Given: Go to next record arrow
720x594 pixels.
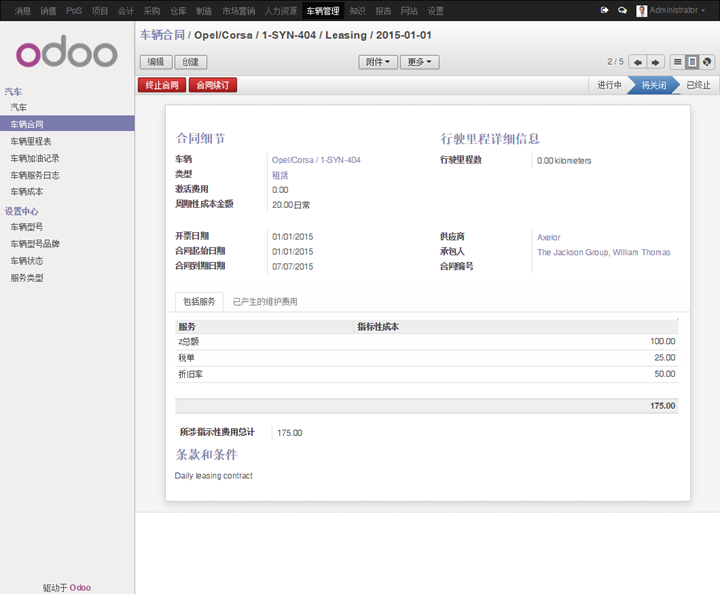Looking at the screenshot, I should tap(656, 62).
